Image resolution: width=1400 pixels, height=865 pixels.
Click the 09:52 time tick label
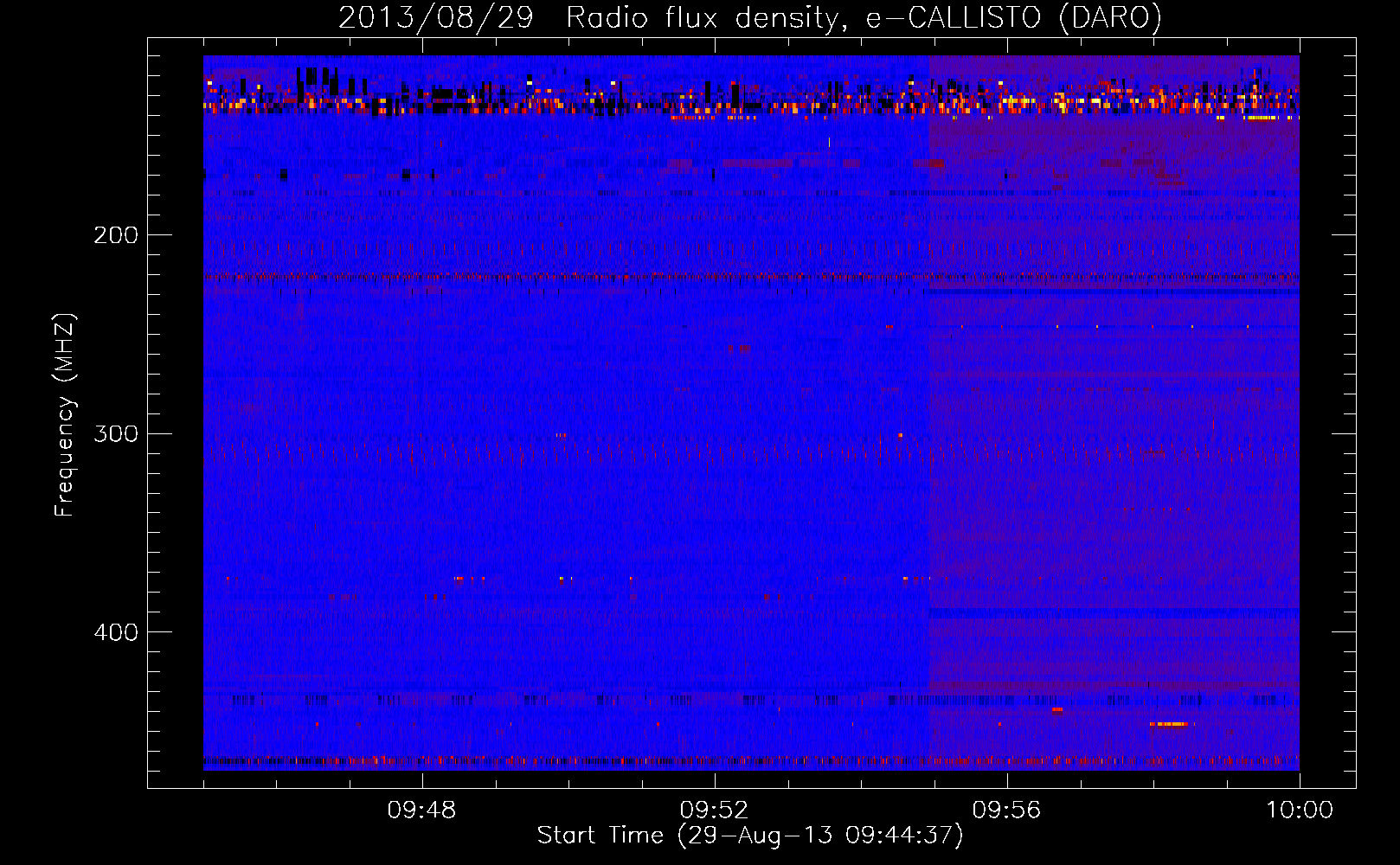[714, 811]
